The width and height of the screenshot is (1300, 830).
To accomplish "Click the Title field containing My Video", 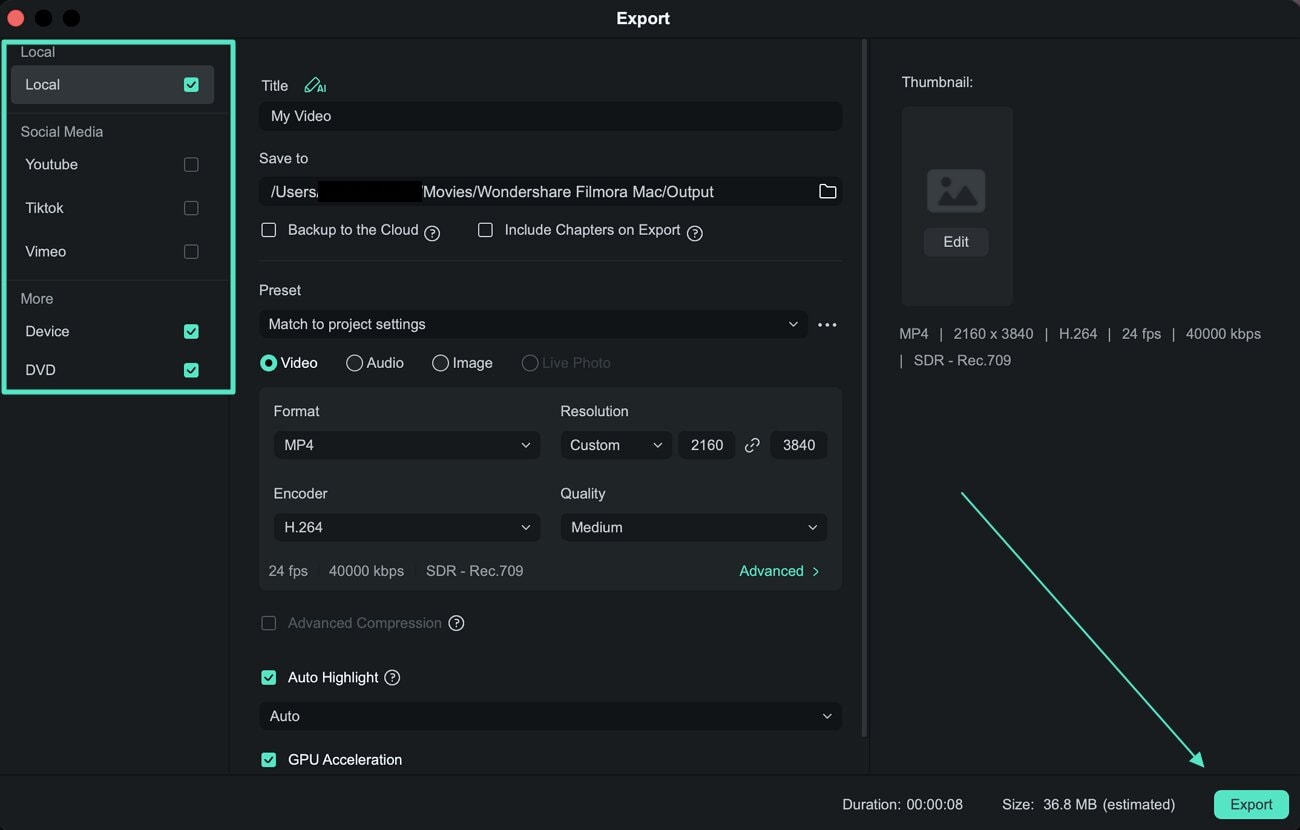I will [550, 116].
